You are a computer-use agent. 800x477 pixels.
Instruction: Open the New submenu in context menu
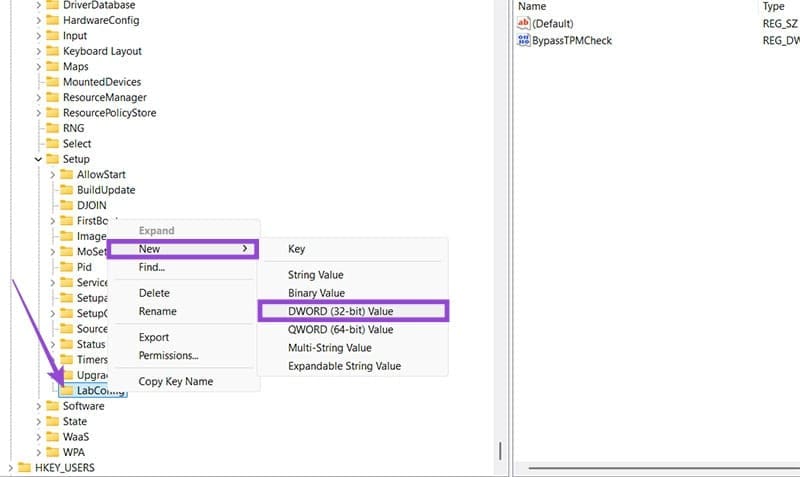click(182, 249)
